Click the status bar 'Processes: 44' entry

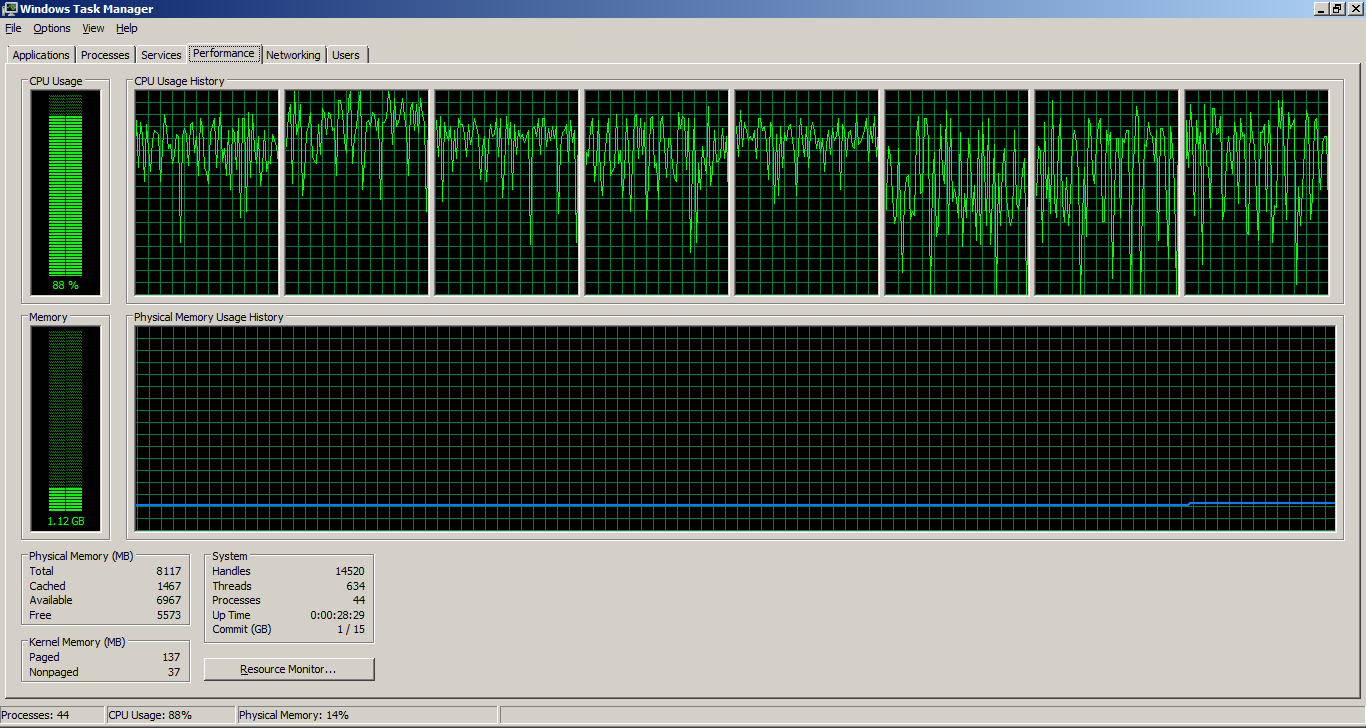click(x=52, y=715)
